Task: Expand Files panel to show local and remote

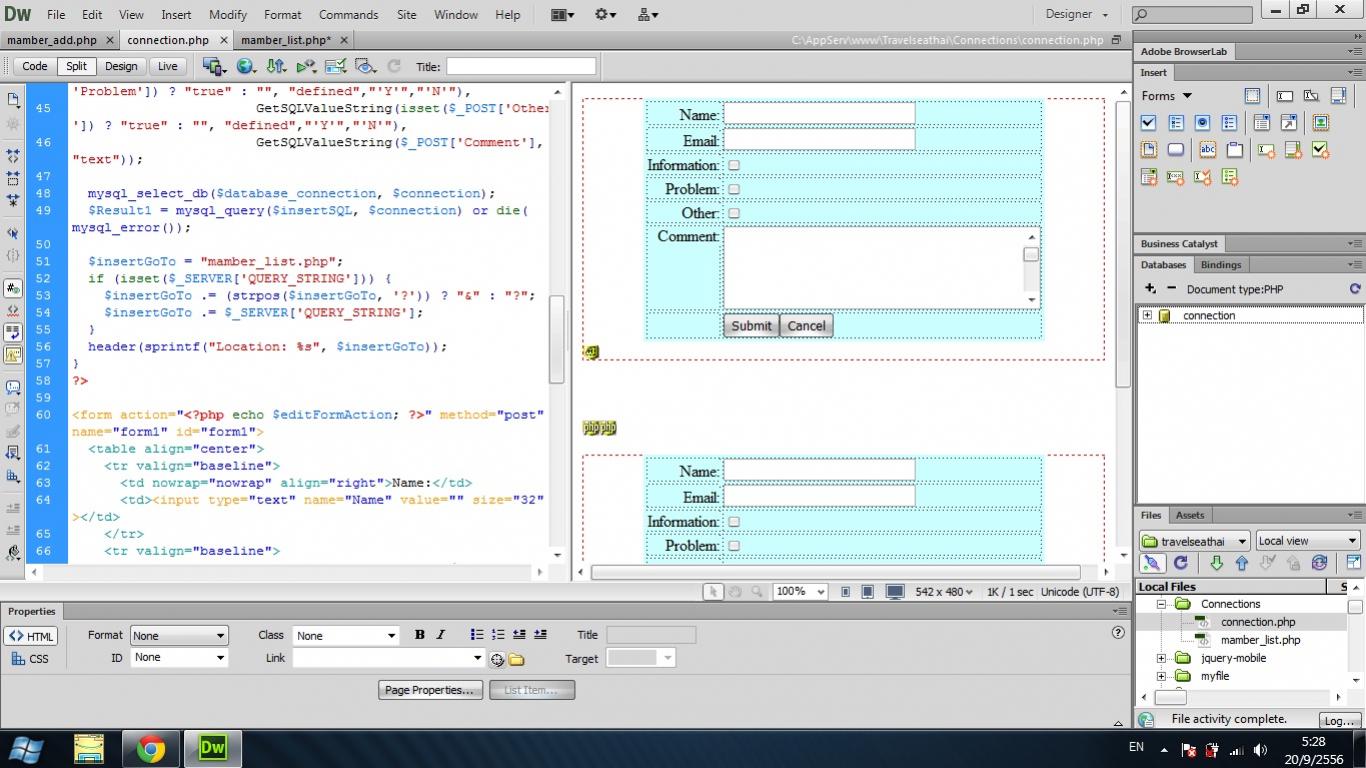Action: click(x=1354, y=563)
